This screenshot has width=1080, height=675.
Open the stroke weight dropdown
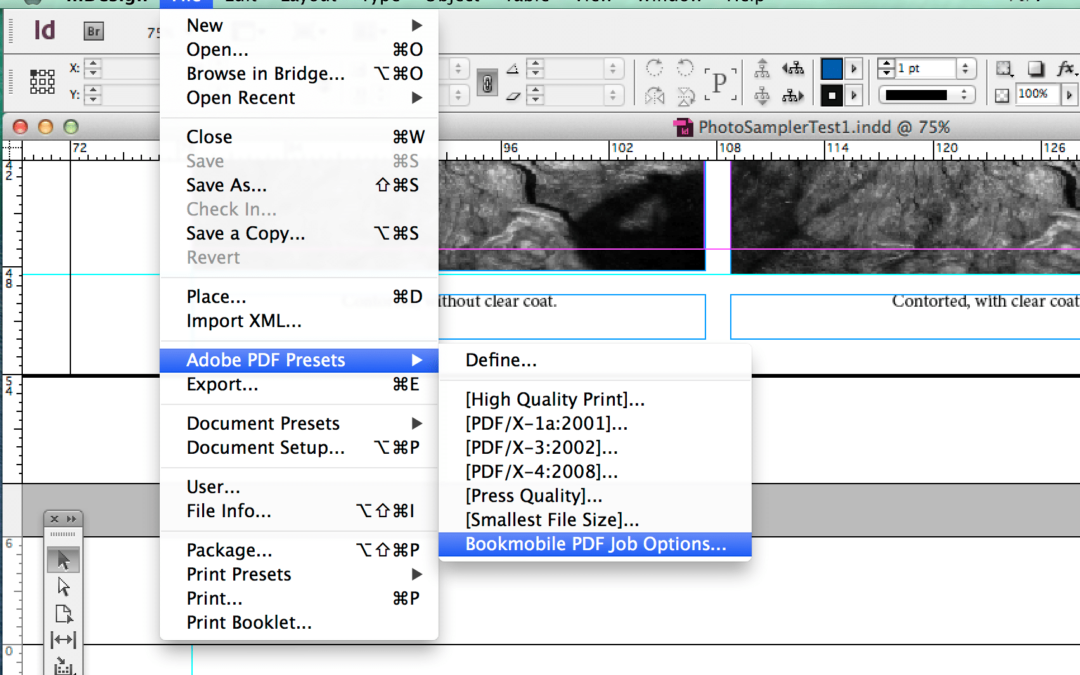click(x=965, y=68)
